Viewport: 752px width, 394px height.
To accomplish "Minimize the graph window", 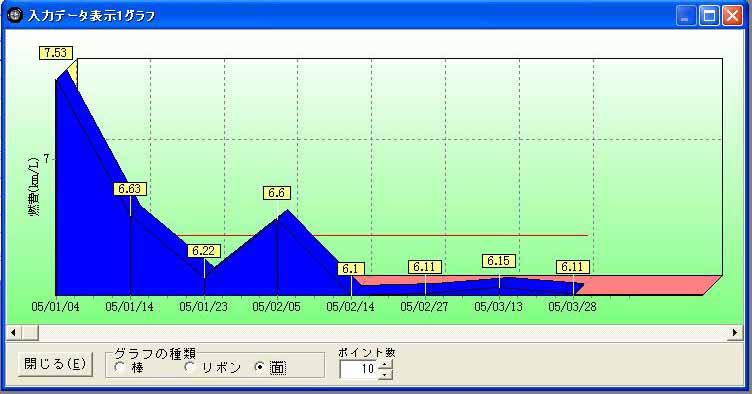I will click(686, 16).
